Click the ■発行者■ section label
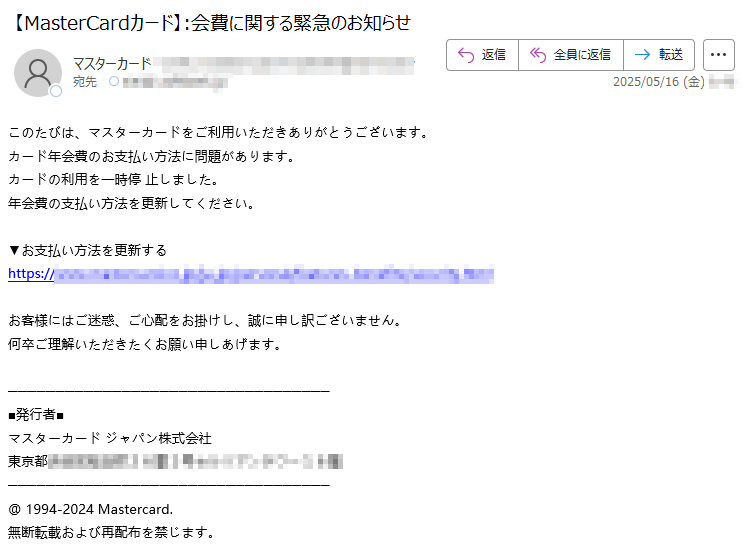This screenshot has height=549, width=743. pyautogui.click(x=36, y=415)
